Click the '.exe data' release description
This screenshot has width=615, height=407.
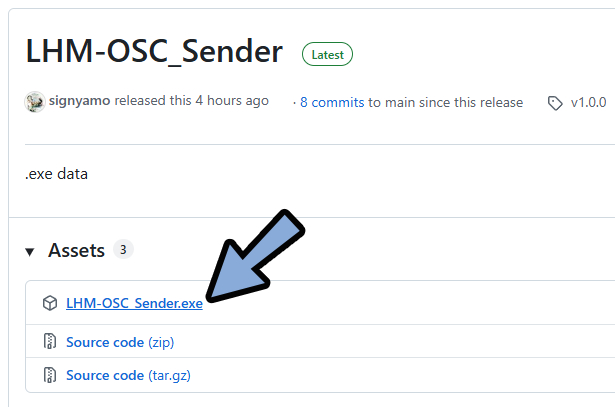coord(56,174)
